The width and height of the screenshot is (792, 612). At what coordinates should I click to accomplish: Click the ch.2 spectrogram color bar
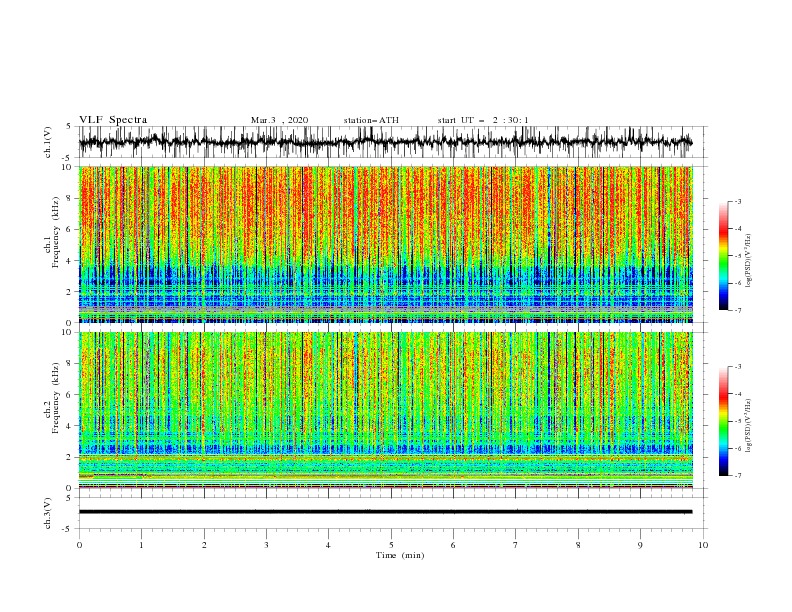724,421
